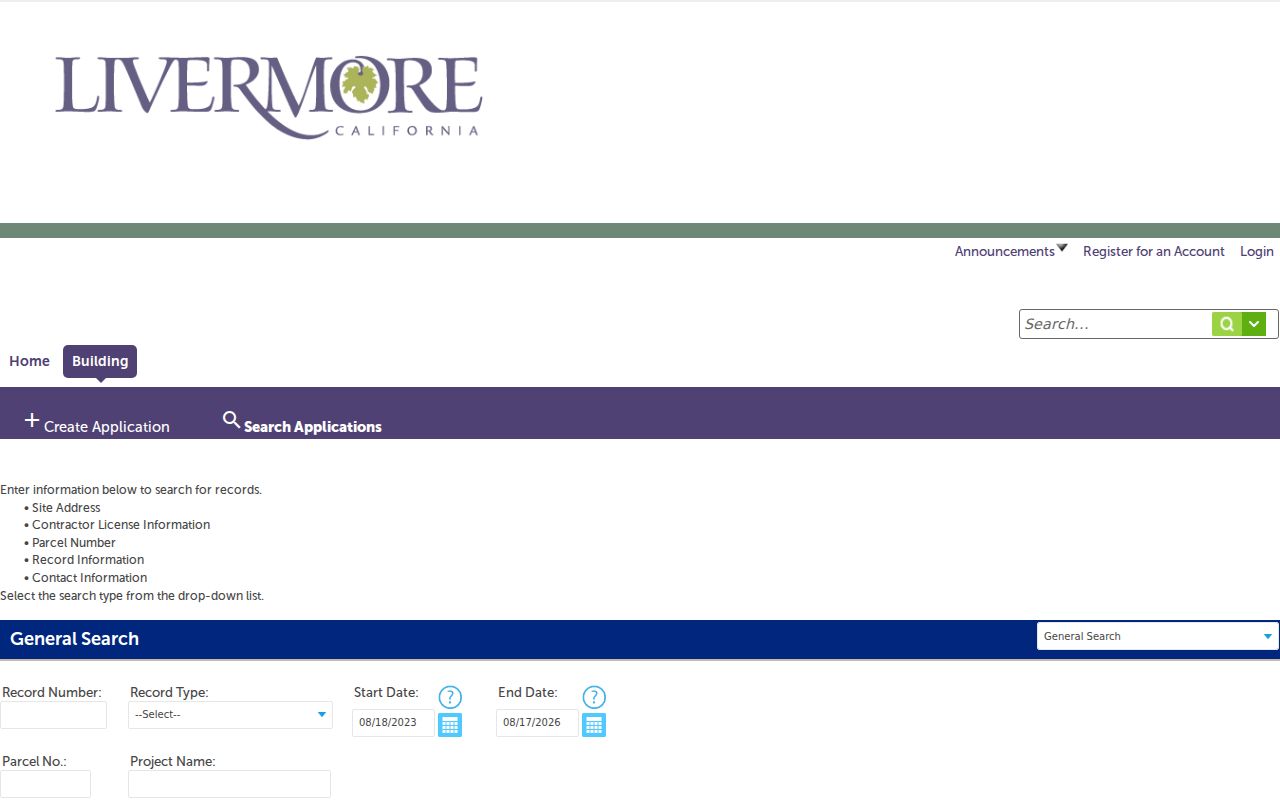Open Announcements link
This screenshot has height=800, width=1280.
[1004, 252]
